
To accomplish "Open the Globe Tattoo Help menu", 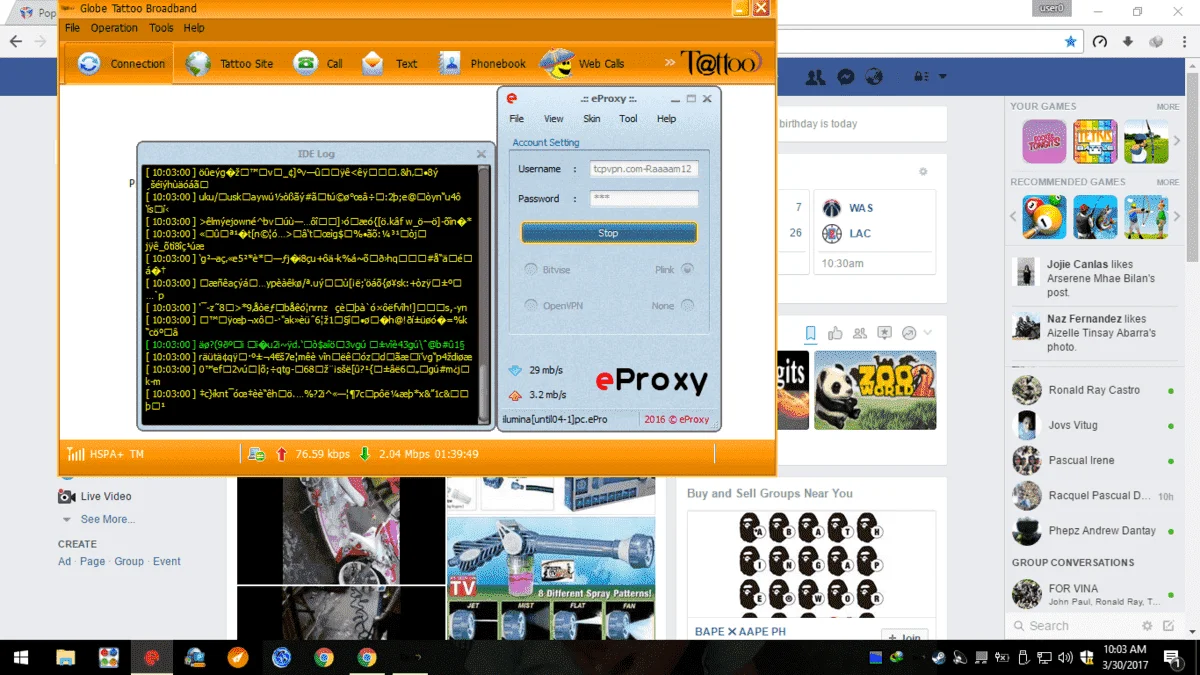I will 194,28.
